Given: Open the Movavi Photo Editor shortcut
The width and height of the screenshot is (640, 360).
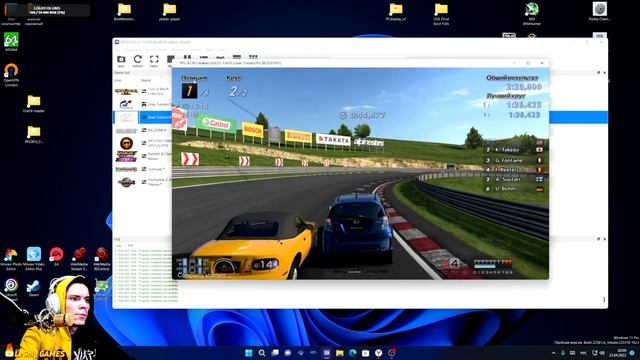Looking at the screenshot, I should pyautogui.click(x=11, y=258).
